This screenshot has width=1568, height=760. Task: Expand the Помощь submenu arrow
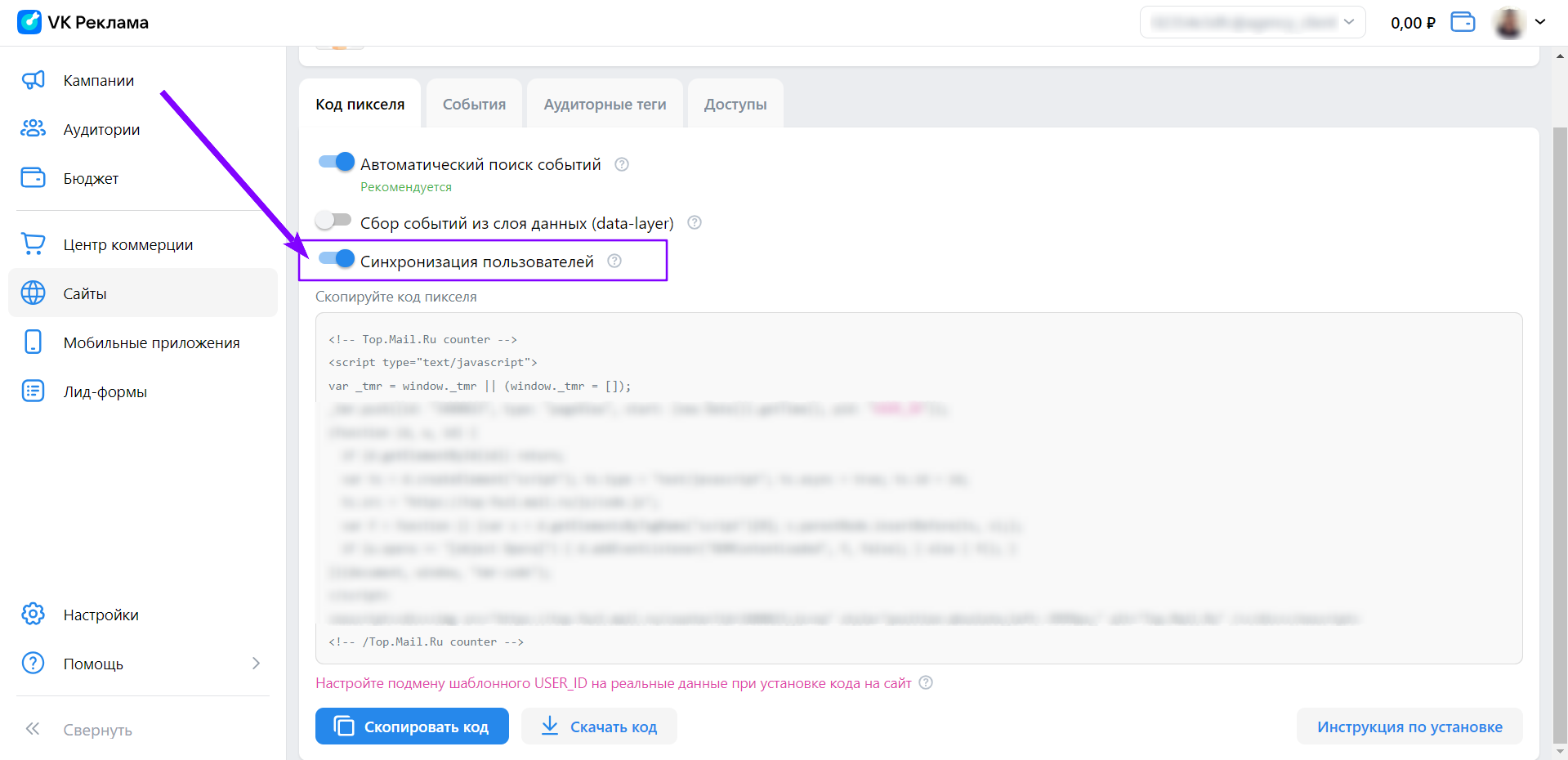point(256,663)
